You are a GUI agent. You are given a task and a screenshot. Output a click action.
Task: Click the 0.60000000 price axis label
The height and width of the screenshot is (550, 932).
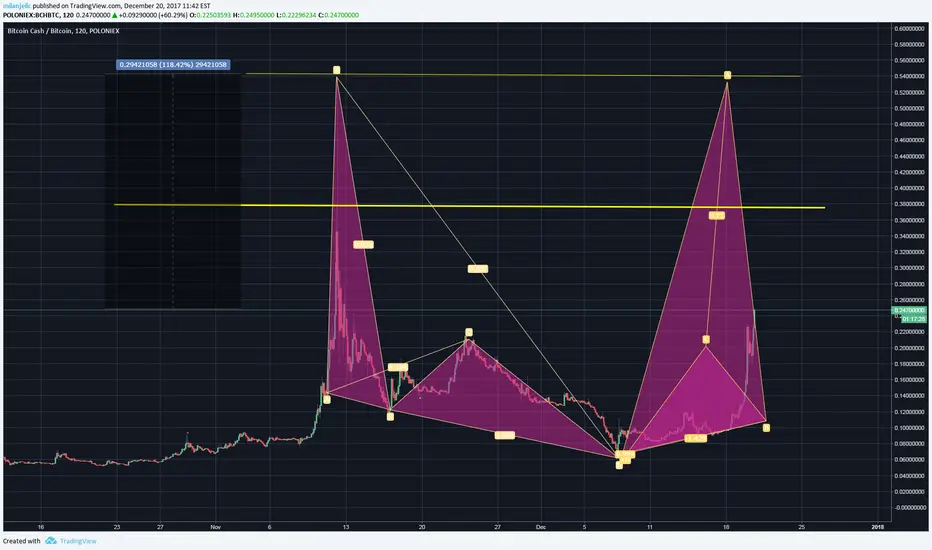pos(910,29)
